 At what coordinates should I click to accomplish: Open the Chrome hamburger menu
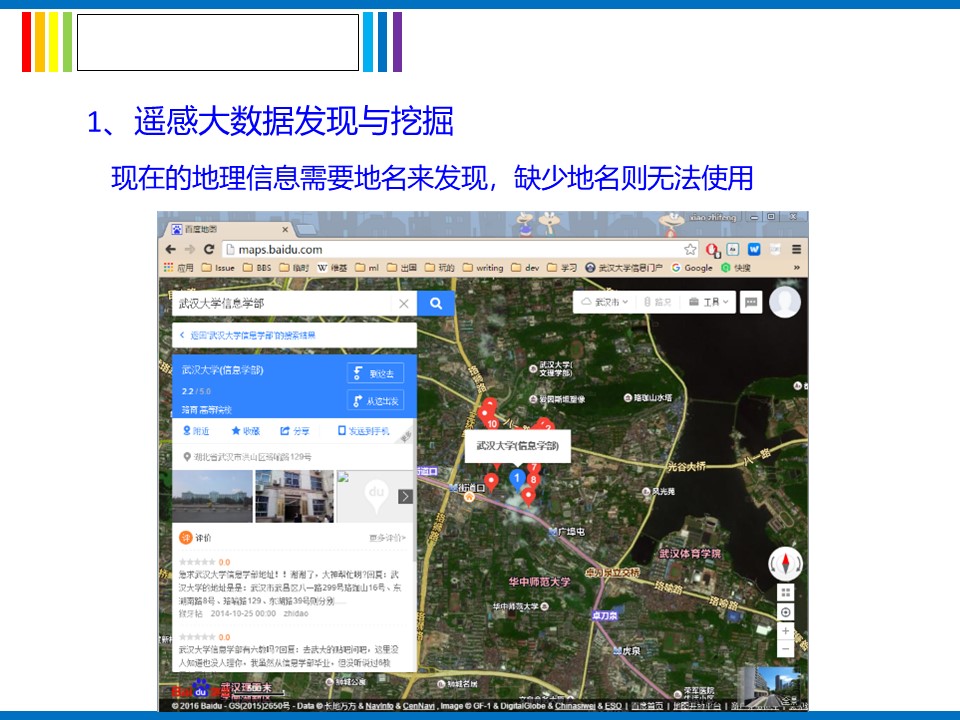(x=796, y=249)
